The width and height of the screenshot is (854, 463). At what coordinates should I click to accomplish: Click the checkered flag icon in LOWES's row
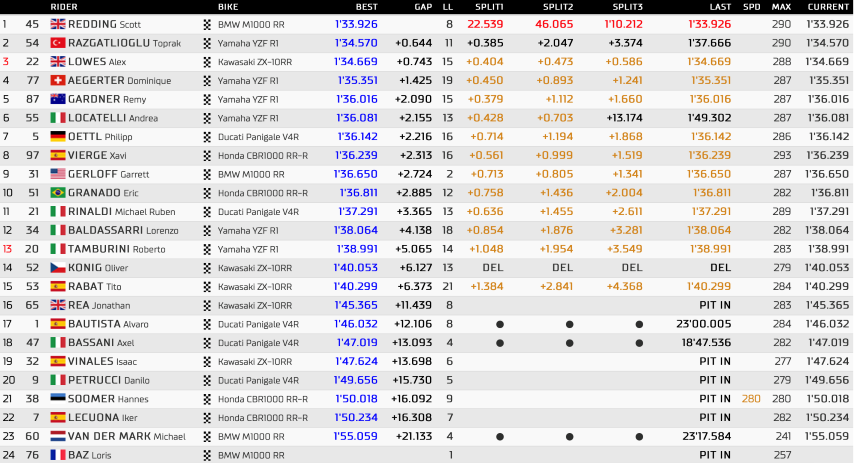tap(207, 62)
